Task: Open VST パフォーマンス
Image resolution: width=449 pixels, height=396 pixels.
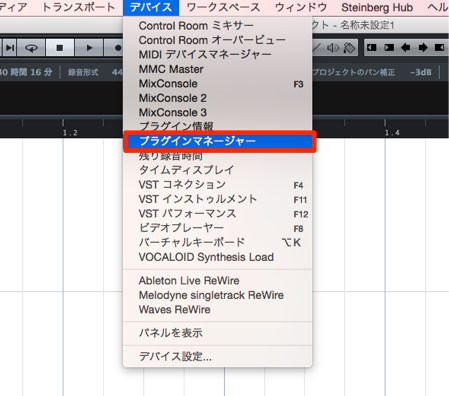Action: (218, 214)
